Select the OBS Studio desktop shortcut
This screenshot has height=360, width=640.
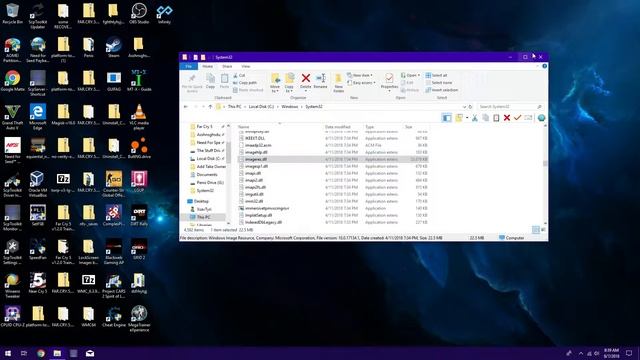click(139, 14)
